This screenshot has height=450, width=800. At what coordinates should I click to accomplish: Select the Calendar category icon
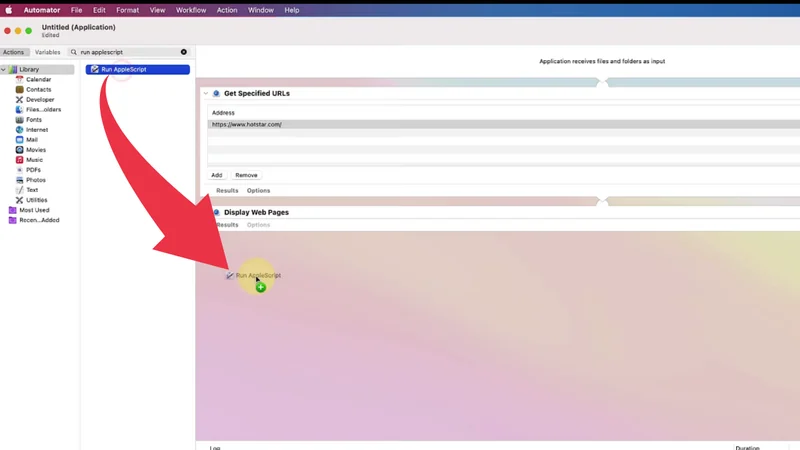[x=19, y=80]
